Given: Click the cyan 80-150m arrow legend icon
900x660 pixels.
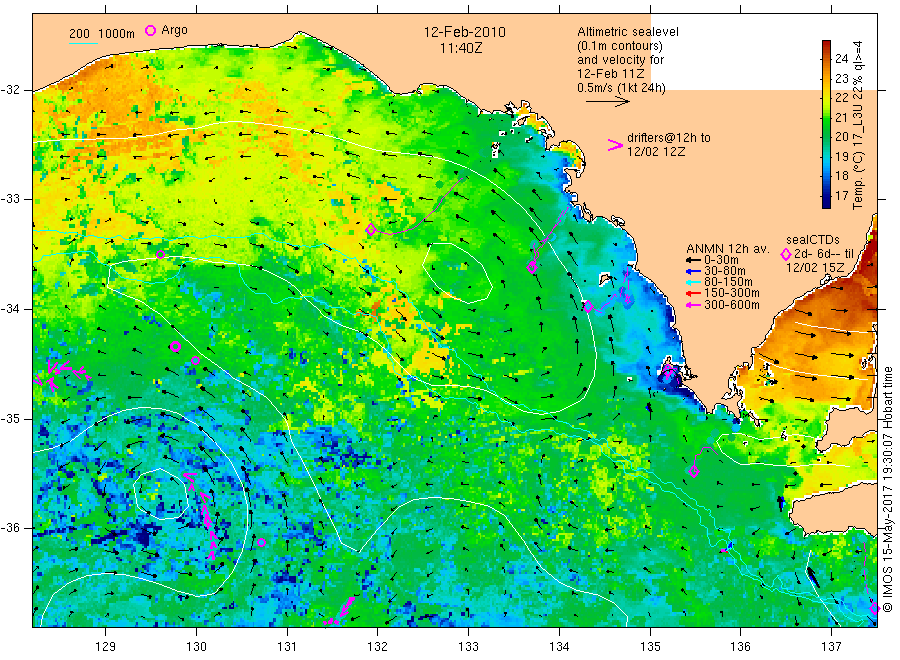Looking at the screenshot, I should point(693,282).
